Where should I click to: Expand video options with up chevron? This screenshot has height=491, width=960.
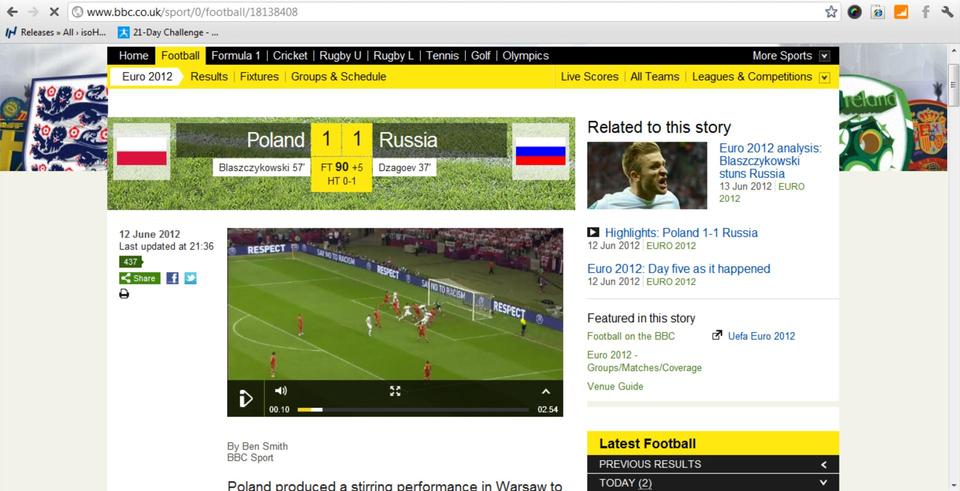546,392
